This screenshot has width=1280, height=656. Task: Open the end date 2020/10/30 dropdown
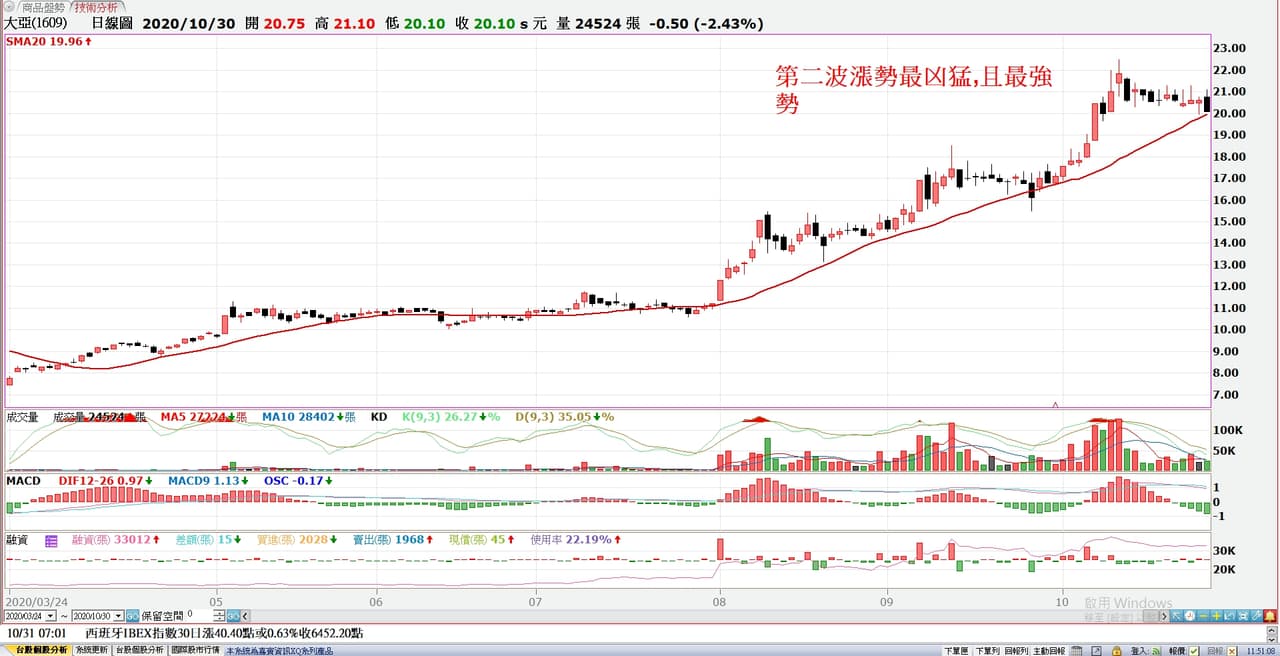pos(118,616)
